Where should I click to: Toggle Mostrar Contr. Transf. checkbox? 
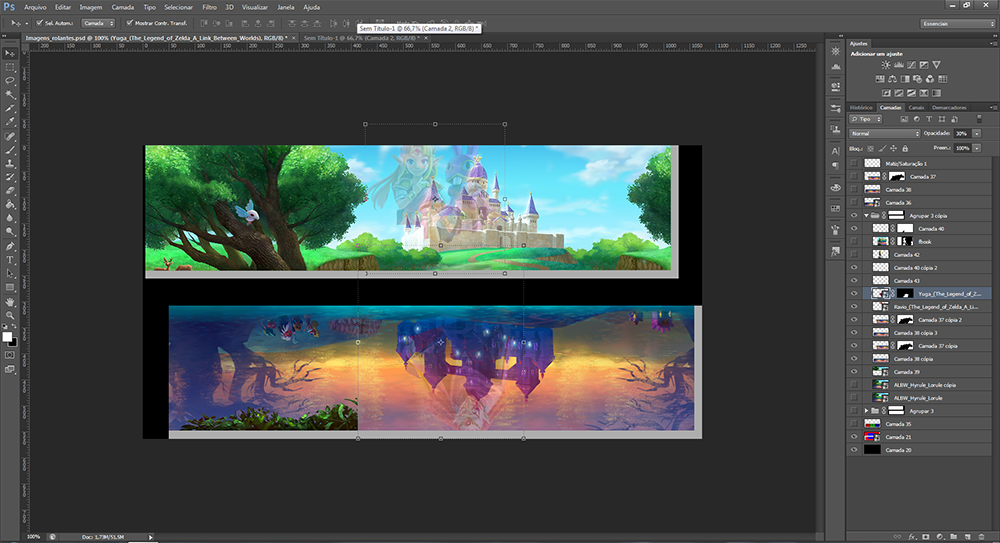pos(129,23)
